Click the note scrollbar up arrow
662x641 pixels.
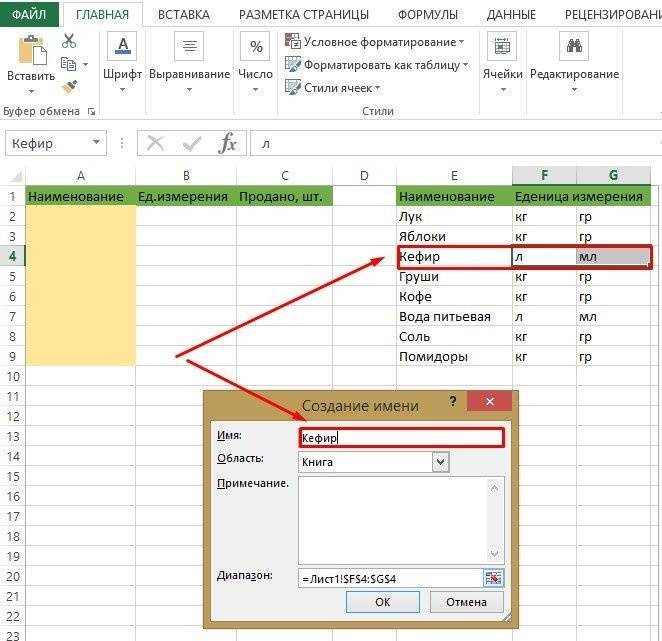point(494,488)
